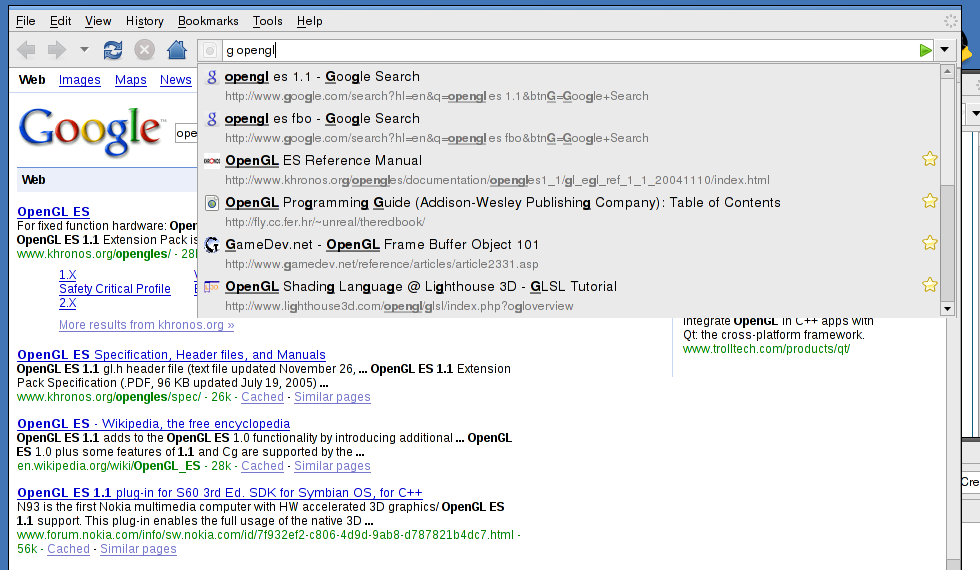The height and width of the screenshot is (570, 980).
Task: Click bookmark star for OpenGL Programming Guide
Action: [x=929, y=201]
